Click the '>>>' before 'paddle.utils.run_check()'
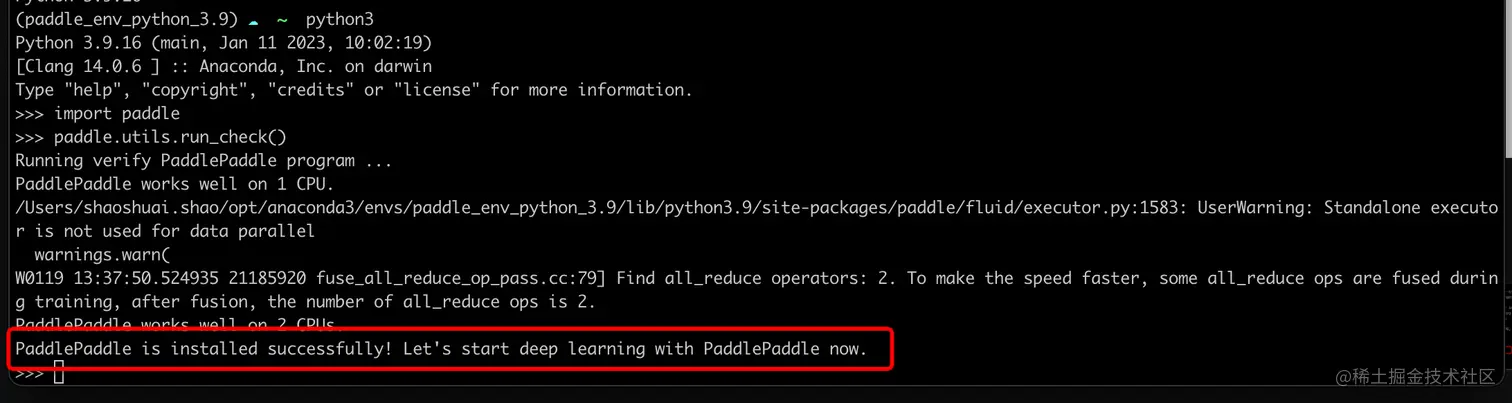The height and width of the screenshot is (403, 1512). coord(30,137)
